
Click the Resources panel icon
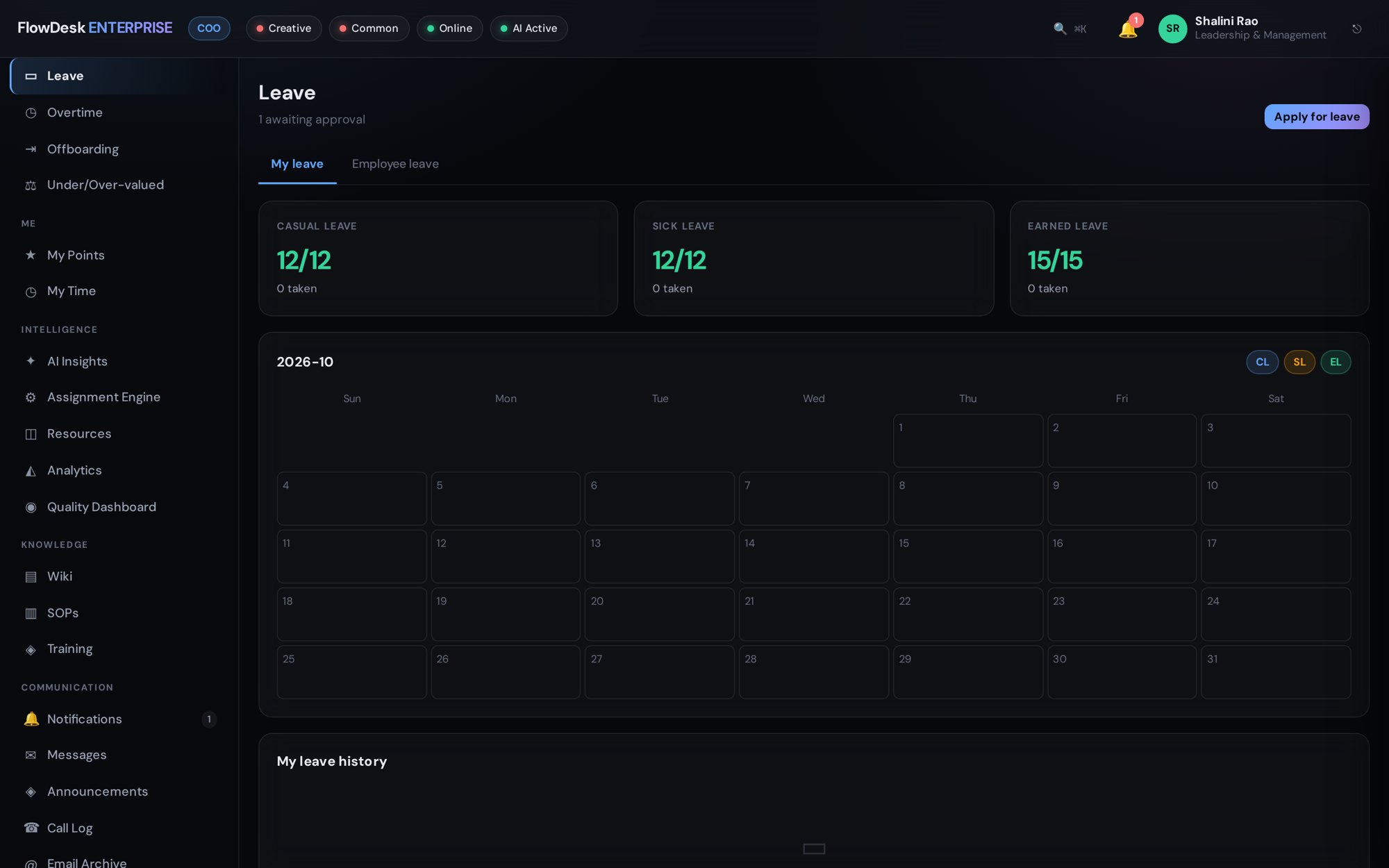(x=31, y=434)
